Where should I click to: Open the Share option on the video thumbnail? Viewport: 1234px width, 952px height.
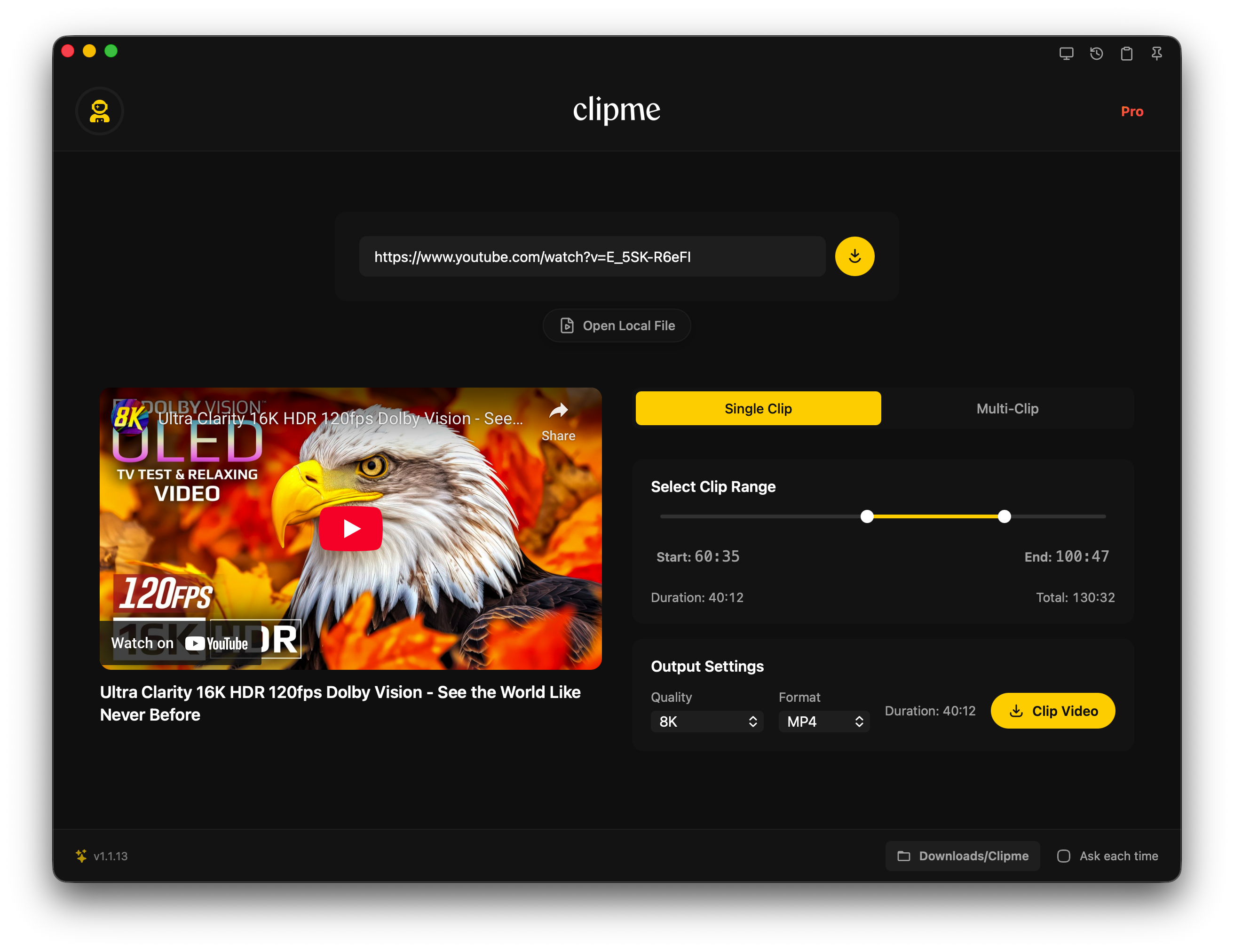coord(558,419)
